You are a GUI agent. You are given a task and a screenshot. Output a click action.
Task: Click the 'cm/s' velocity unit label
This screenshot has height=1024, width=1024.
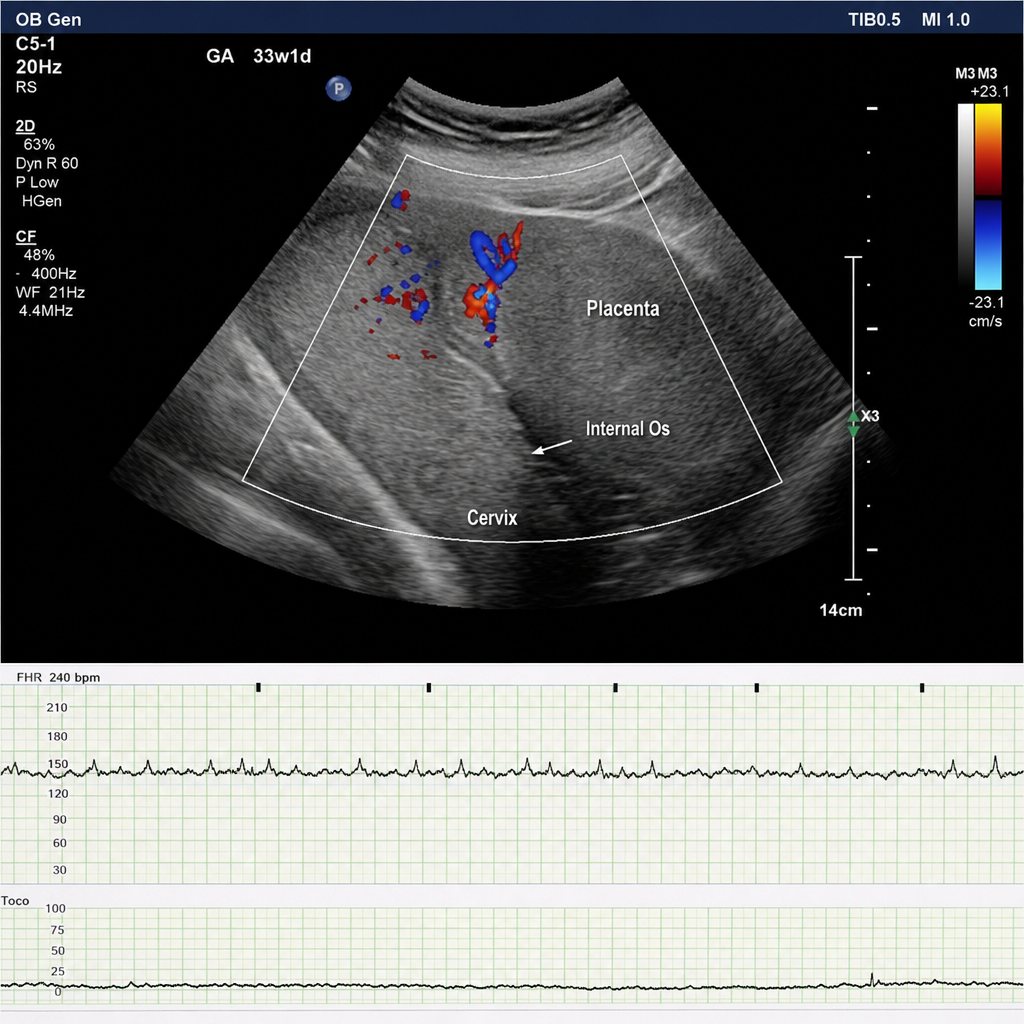[x=985, y=321]
